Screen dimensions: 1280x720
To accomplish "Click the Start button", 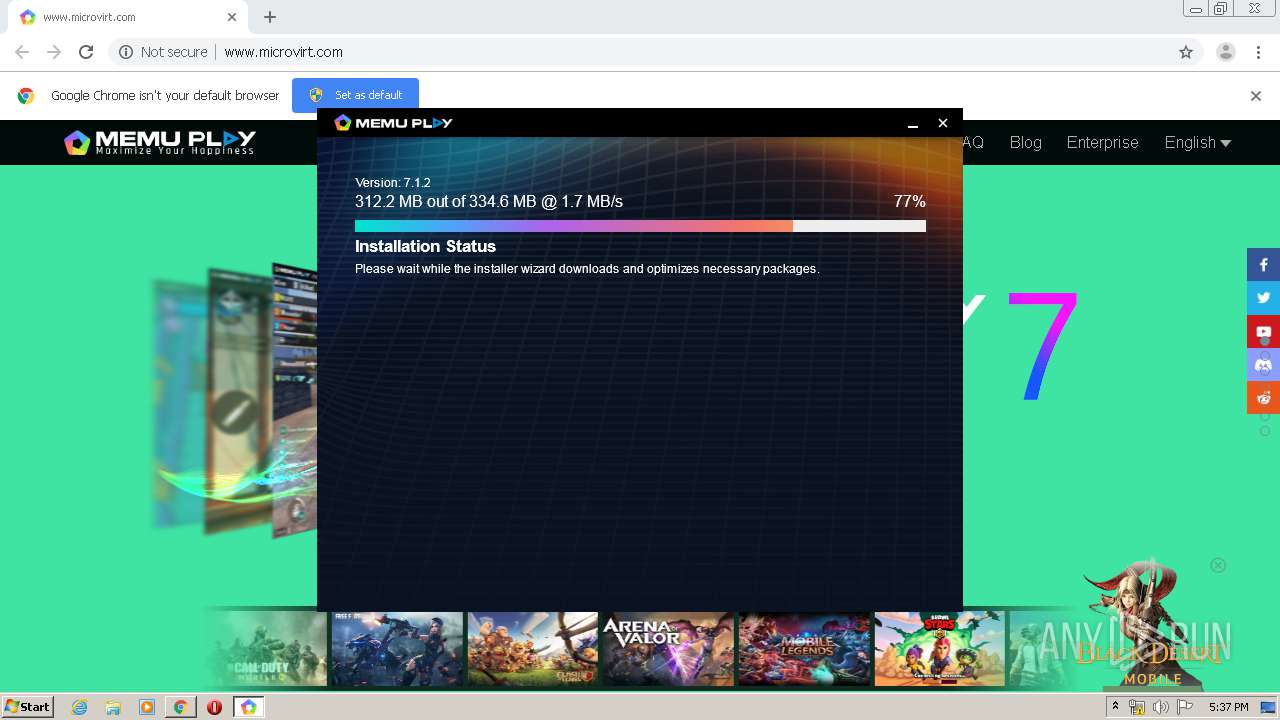I will [28, 707].
